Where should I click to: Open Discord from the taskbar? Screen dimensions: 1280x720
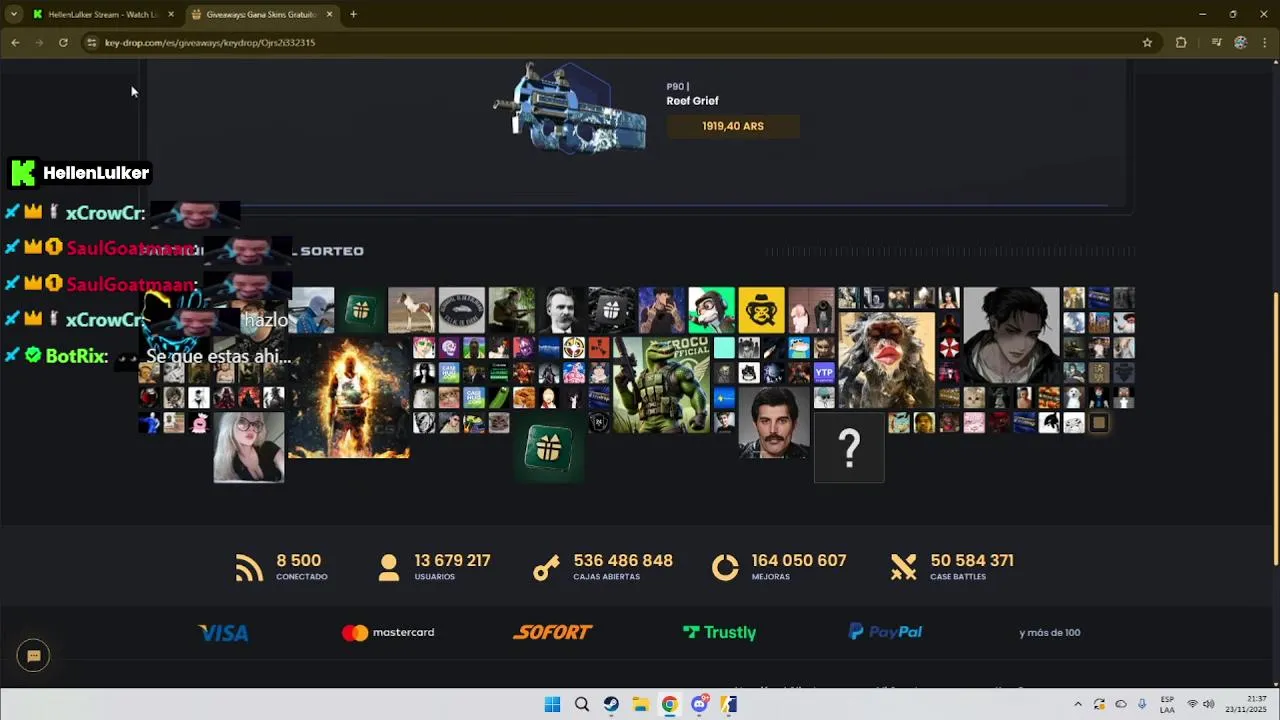699,704
